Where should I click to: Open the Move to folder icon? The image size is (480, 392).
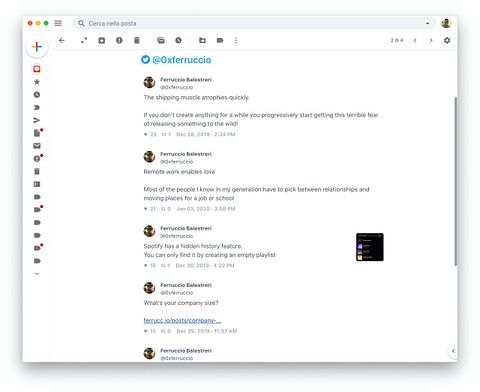[202, 40]
